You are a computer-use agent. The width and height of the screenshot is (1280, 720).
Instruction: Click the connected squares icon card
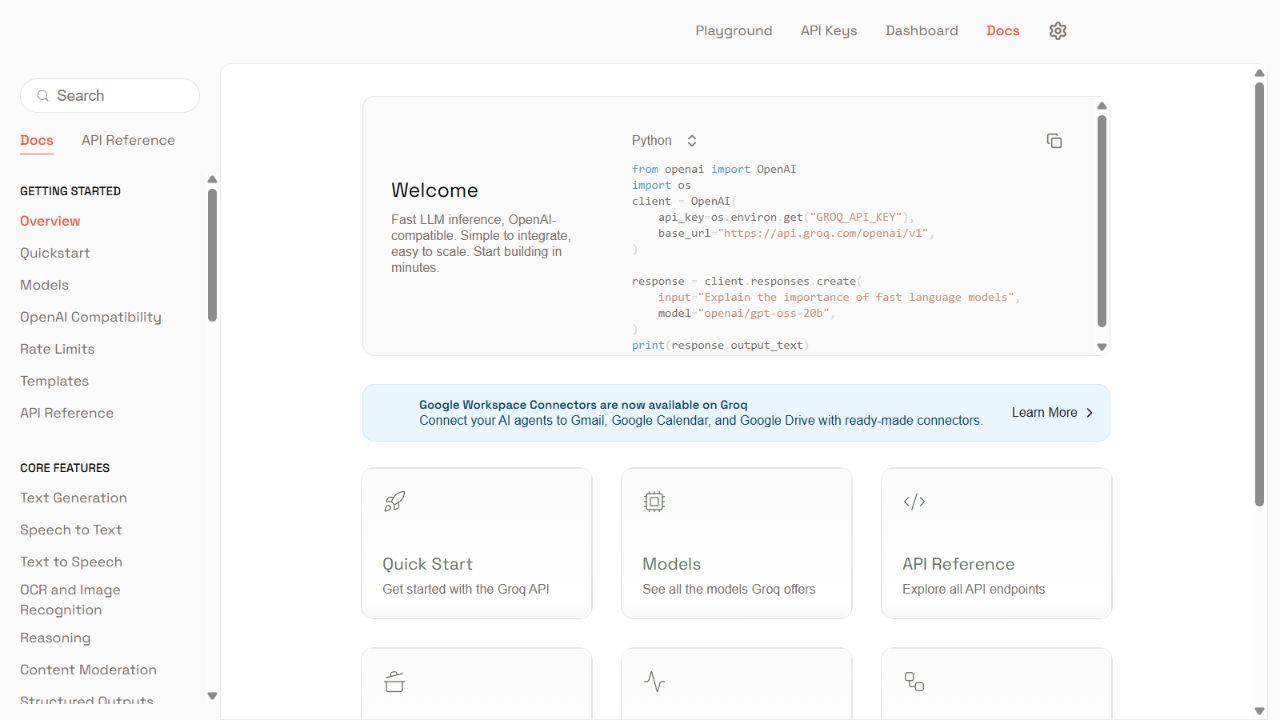[x=914, y=682]
